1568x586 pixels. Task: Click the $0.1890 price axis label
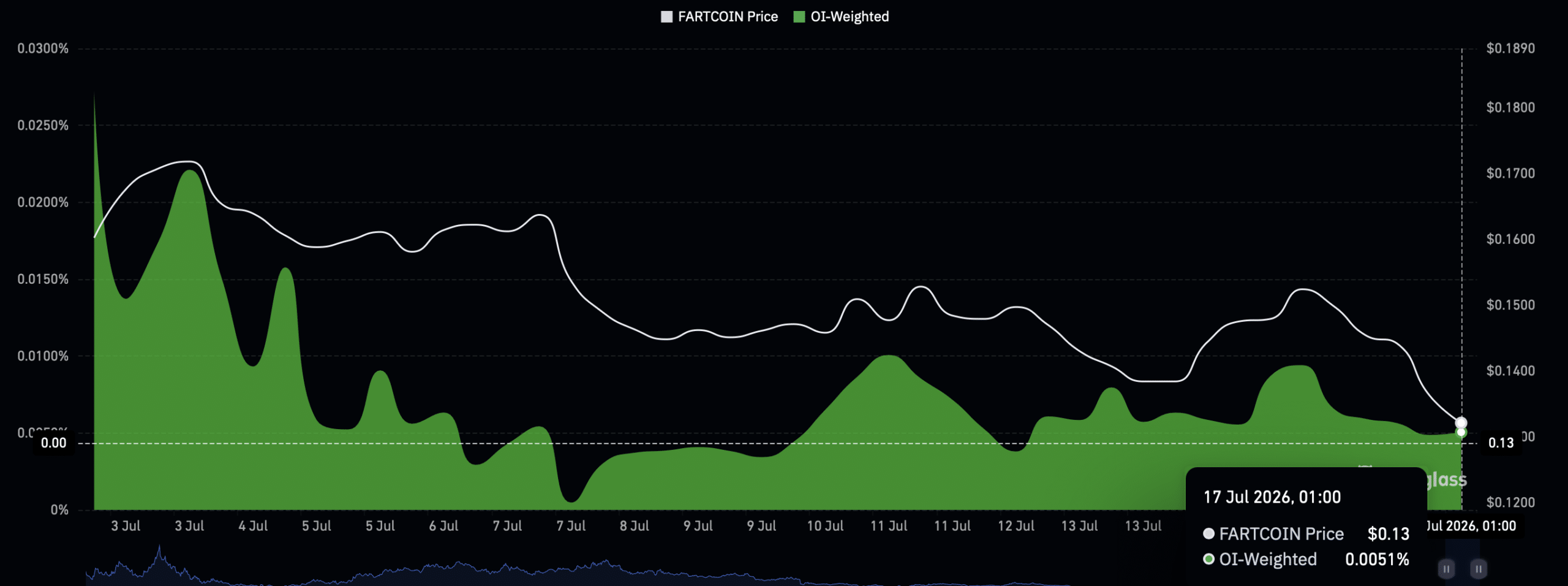[x=1510, y=48]
